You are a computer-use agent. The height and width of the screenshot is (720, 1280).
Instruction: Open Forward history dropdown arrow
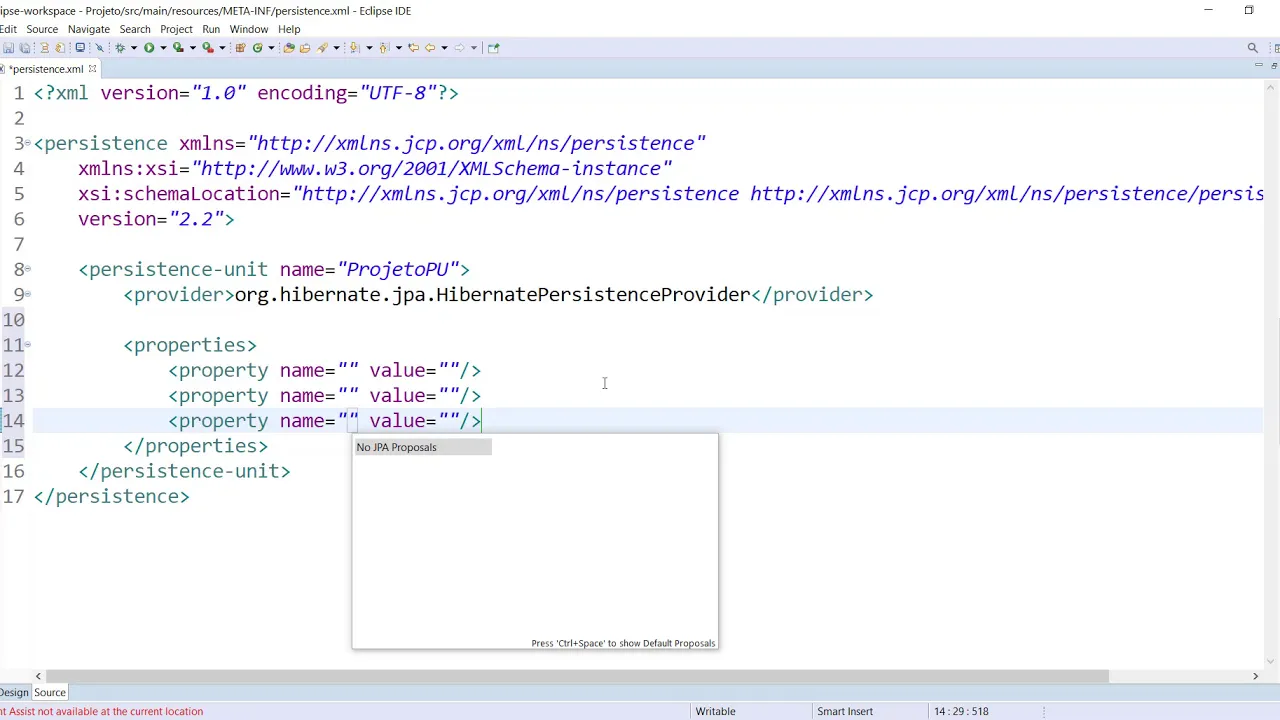click(474, 47)
